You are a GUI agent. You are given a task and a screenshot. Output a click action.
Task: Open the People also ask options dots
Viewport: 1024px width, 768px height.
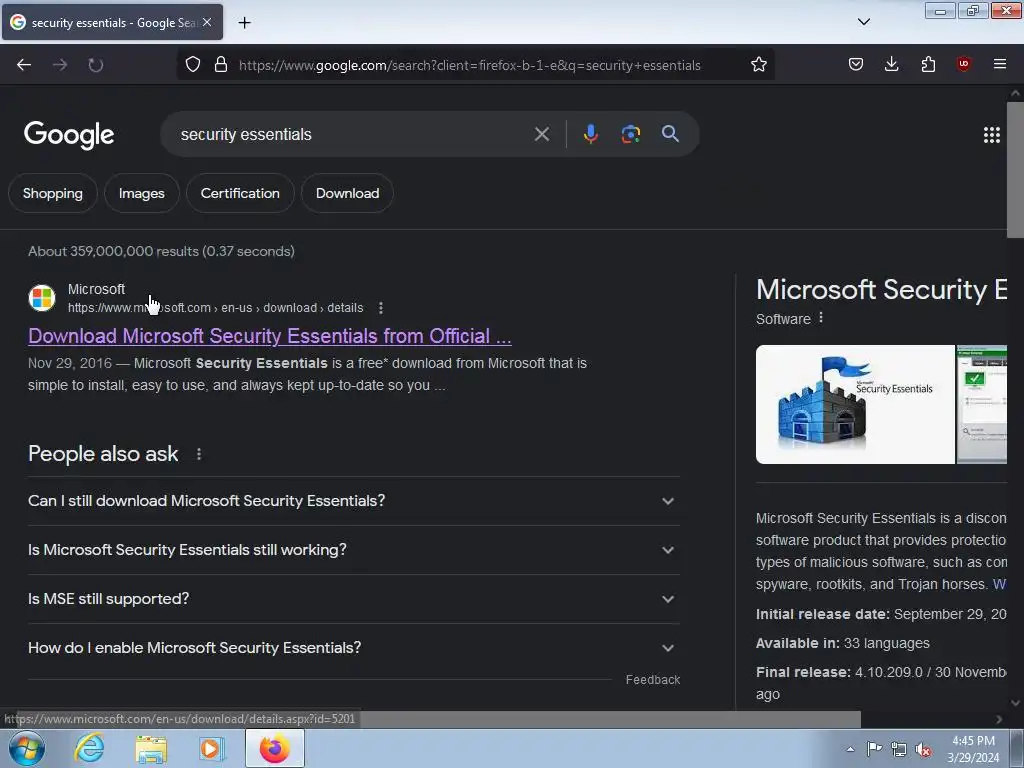point(199,454)
